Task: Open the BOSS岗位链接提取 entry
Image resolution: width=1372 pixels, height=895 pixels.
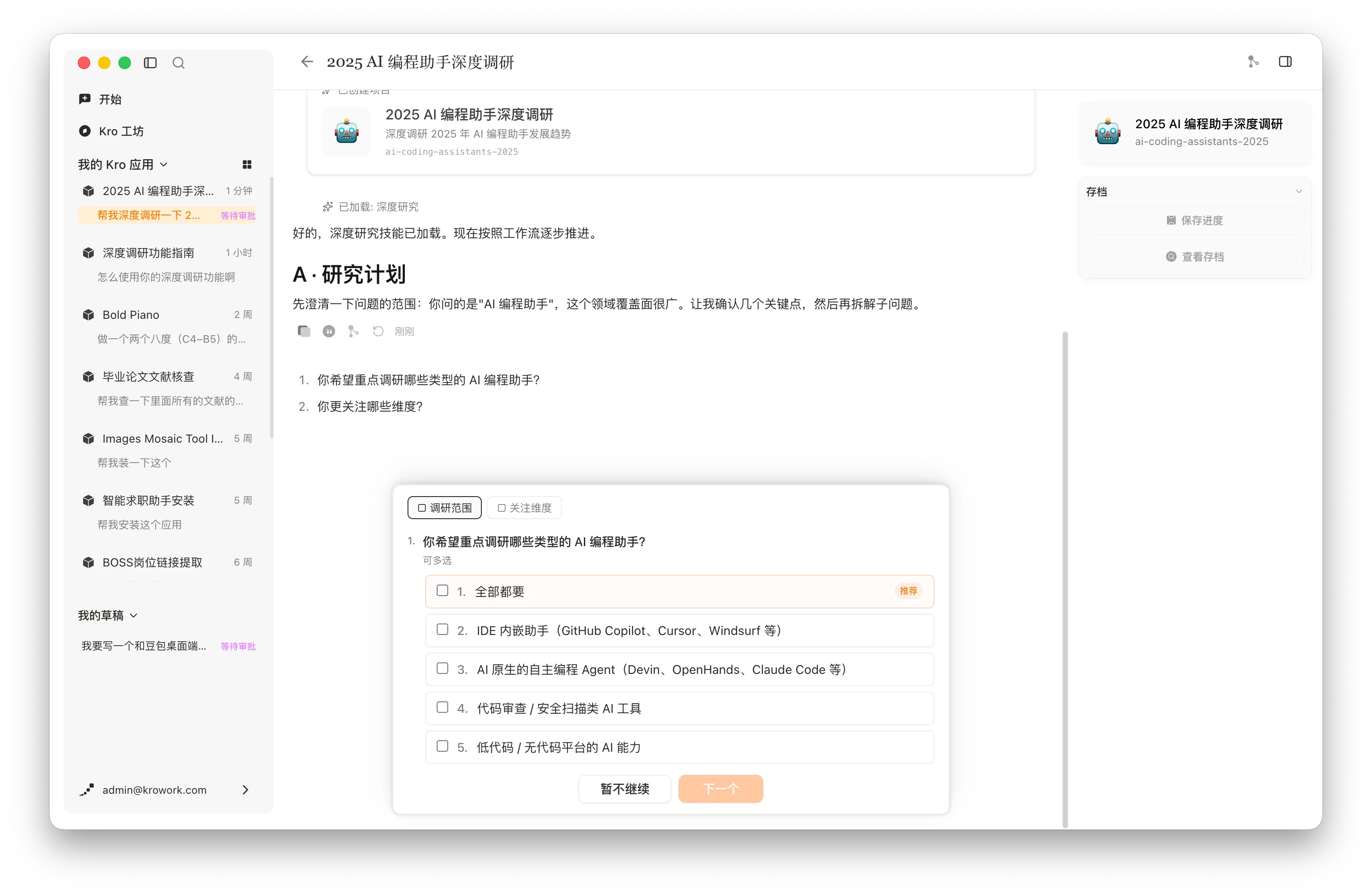Action: 167,563
